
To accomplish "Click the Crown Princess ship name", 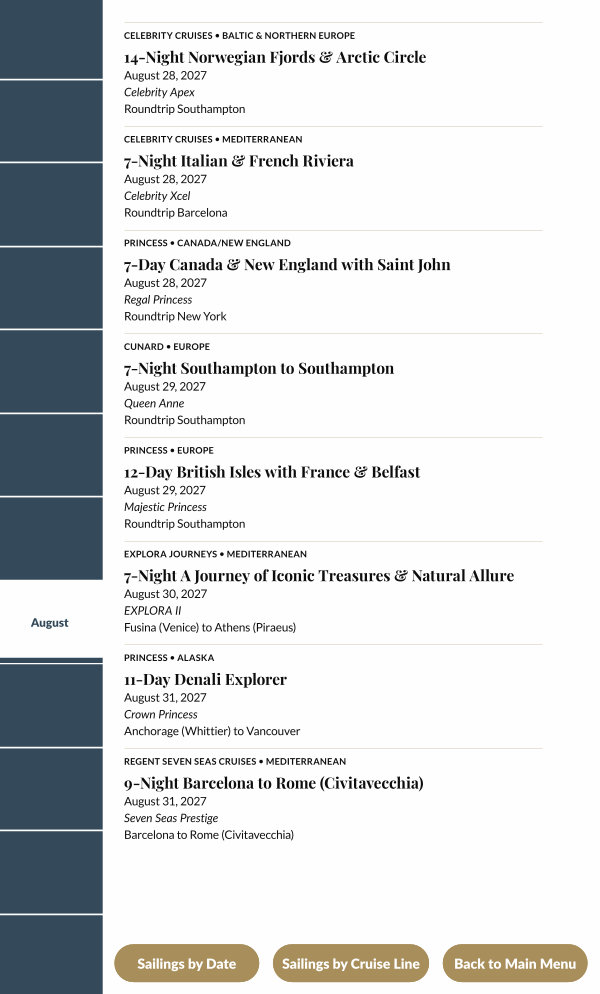I will (x=160, y=715).
